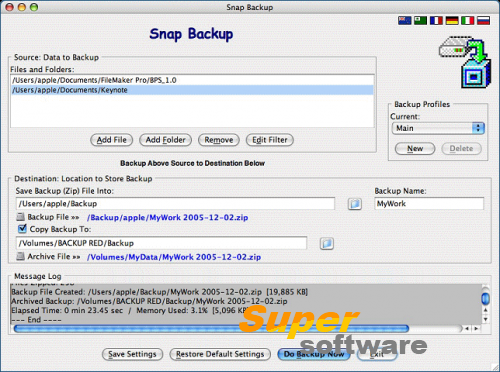This screenshot has width=500, height=372.
Task: Click the disk icon beside Backup File
Action: click(x=20, y=217)
